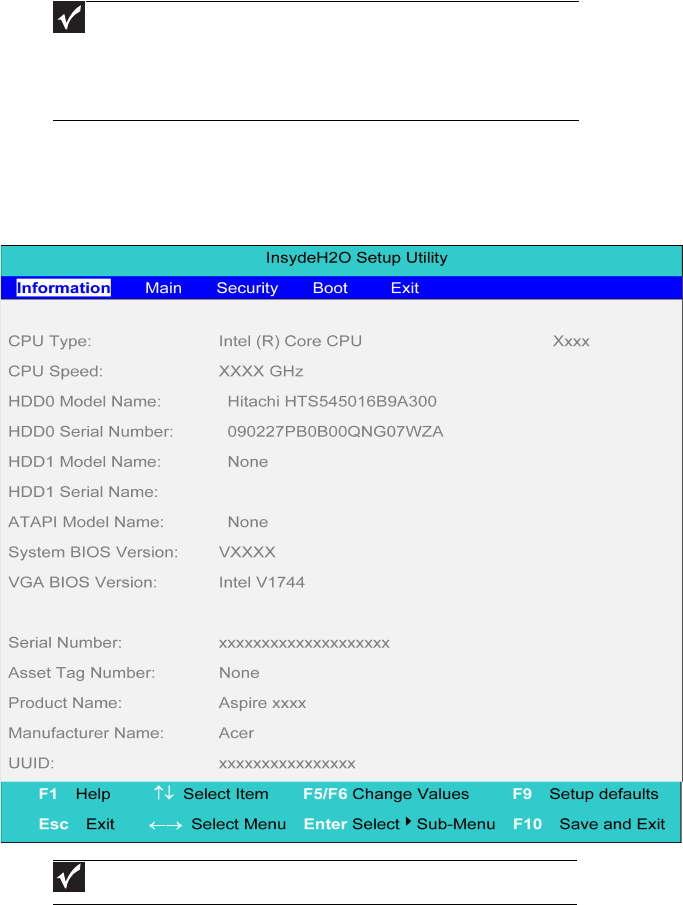683x905 pixels.
Task: Click the 'XXXX GHz' value
Action: [x=261, y=371]
